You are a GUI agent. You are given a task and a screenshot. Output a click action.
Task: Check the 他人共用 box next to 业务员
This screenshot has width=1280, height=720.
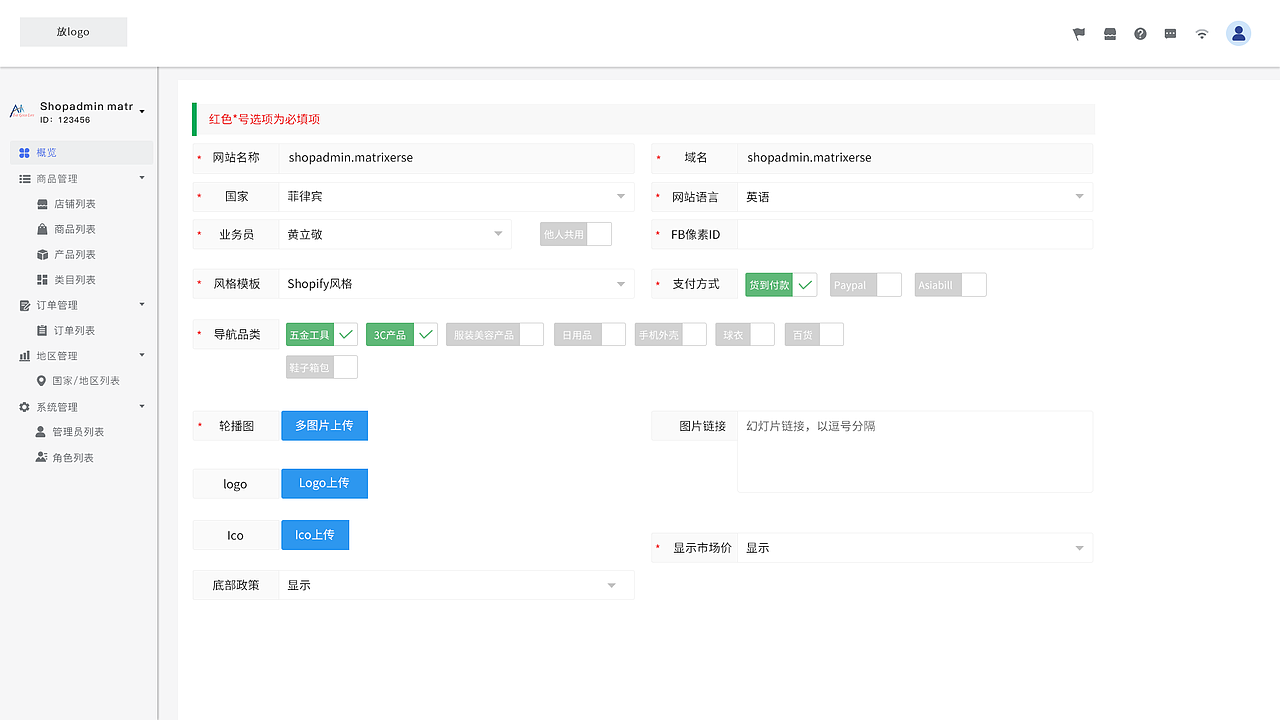point(599,233)
